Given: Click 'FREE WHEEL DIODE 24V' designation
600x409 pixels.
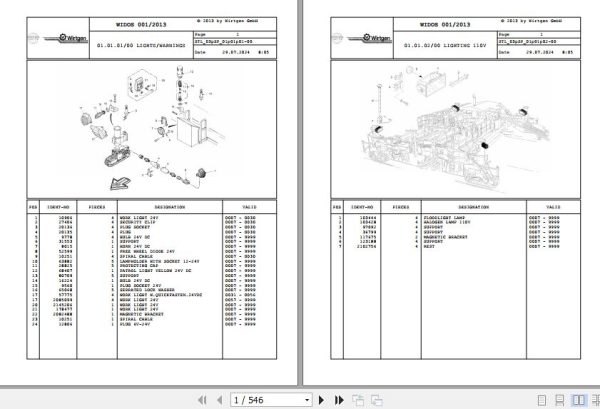Looking at the screenshot, I should [147, 251].
